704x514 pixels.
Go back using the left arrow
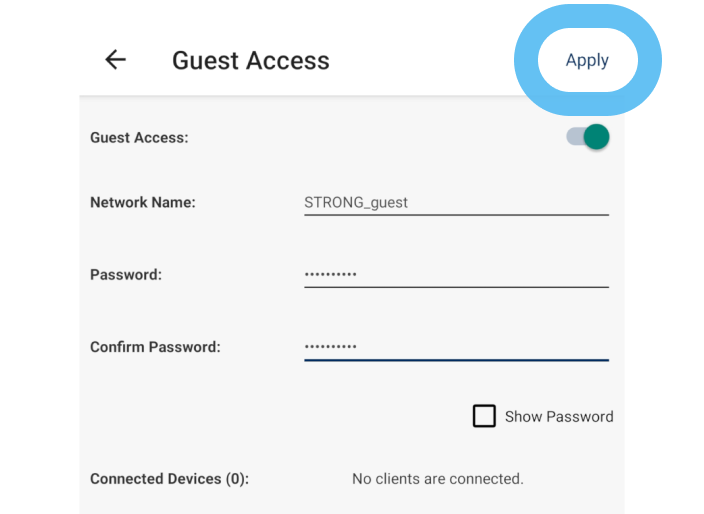116,60
